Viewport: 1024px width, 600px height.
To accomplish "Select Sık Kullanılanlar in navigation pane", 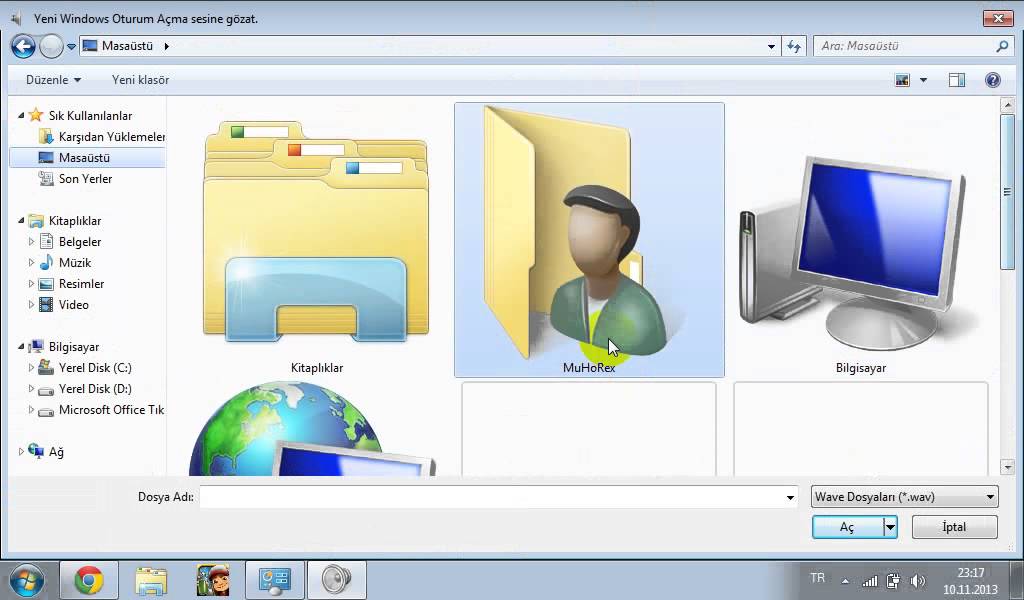I will coord(90,116).
